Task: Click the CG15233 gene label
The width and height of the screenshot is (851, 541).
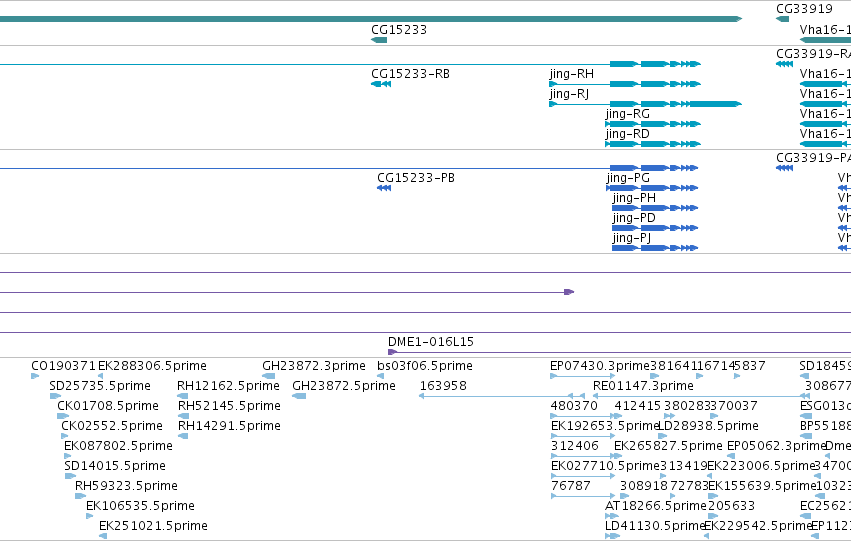Action: pos(399,30)
